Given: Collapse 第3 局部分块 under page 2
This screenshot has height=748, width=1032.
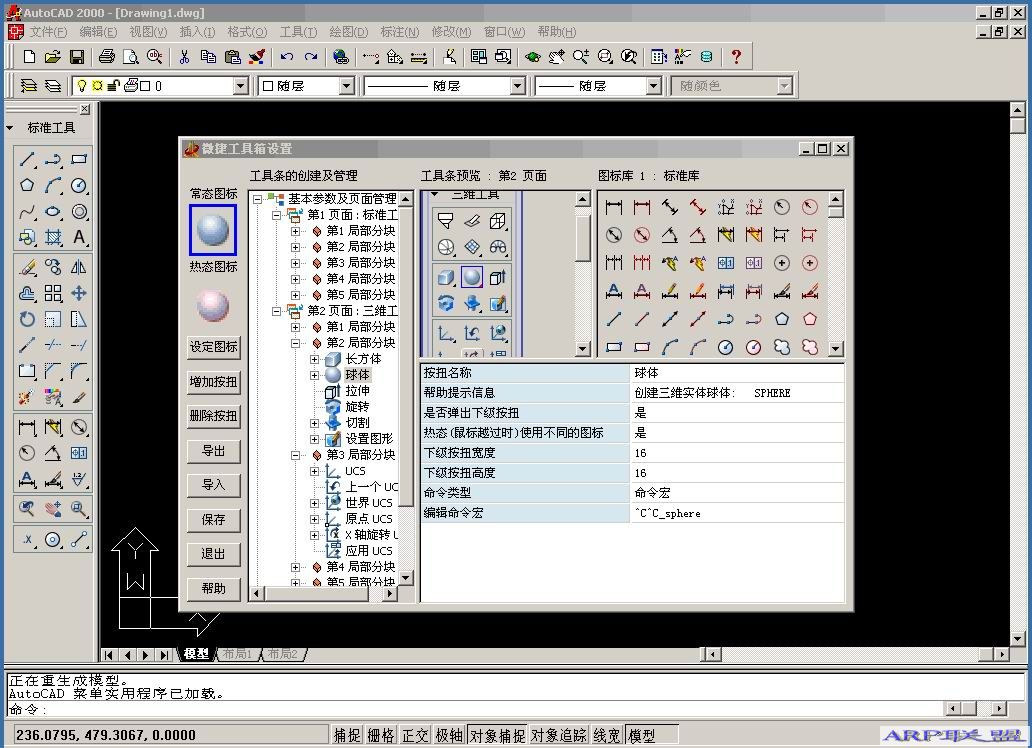Looking at the screenshot, I should tap(296, 455).
